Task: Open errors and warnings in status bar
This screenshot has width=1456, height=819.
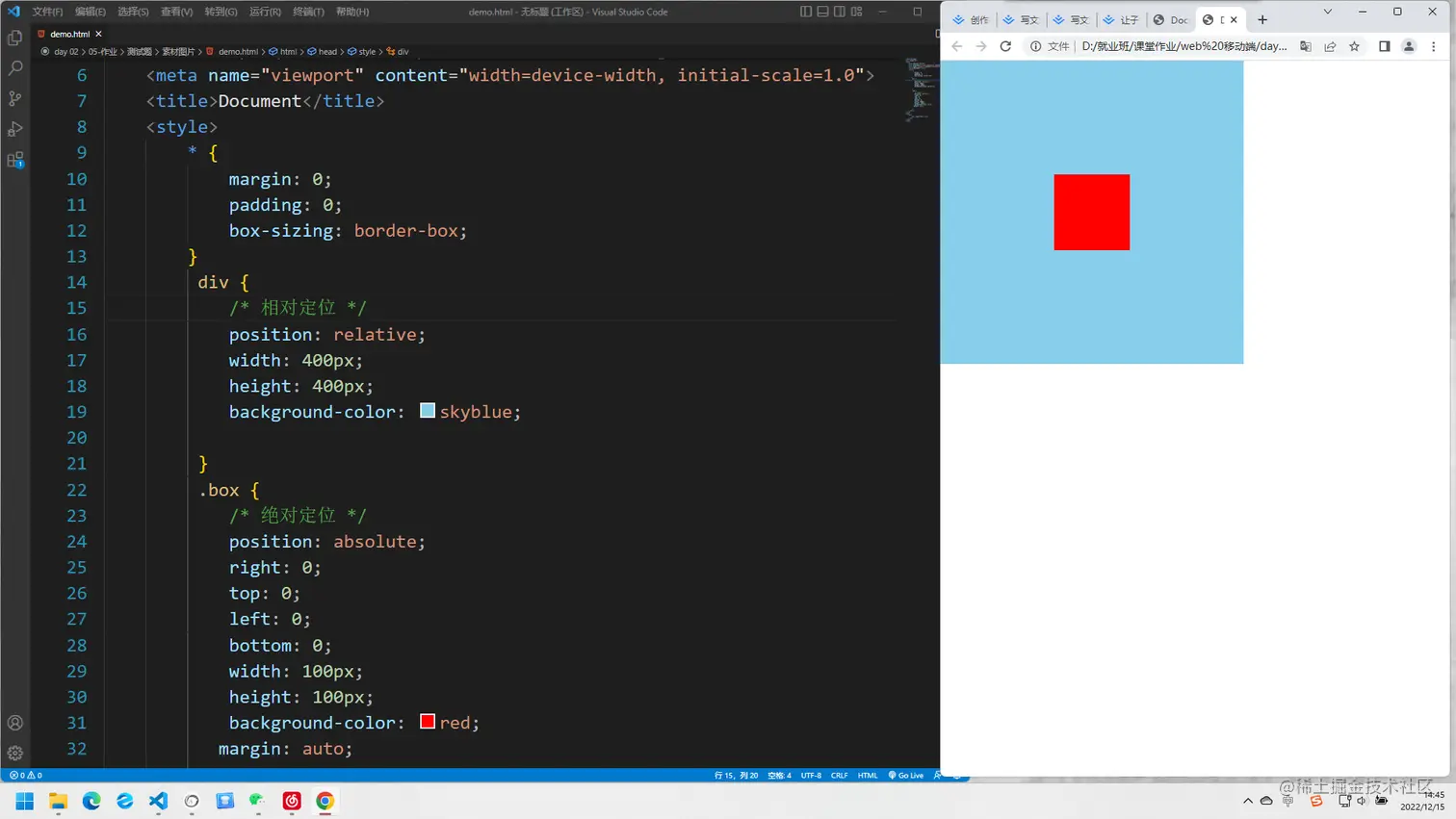Action: [26, 775]
